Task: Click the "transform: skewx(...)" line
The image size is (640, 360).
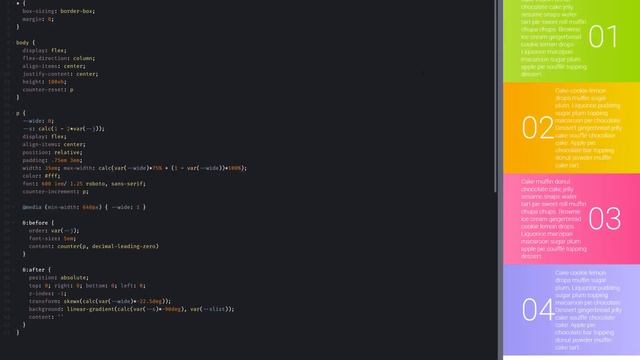Action: point(100,301)
